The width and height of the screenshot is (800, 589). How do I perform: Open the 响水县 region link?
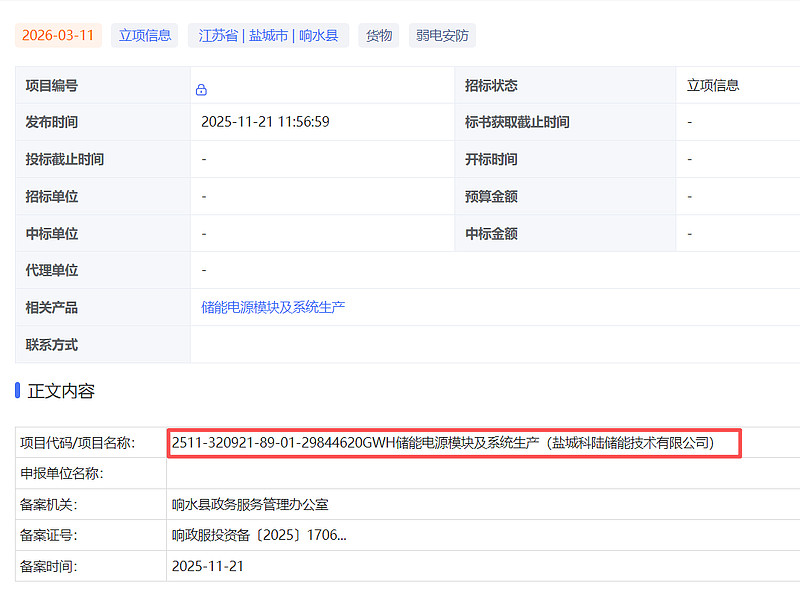coord(318,35)
